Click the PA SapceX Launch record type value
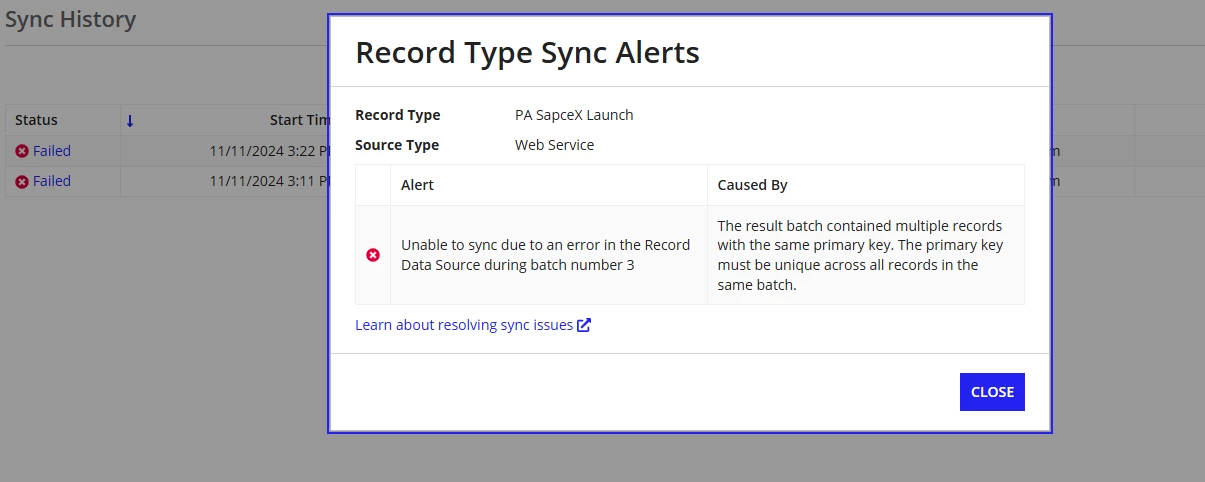The height and width of the screenshot is (482, 1205). (x=574, y=115)
